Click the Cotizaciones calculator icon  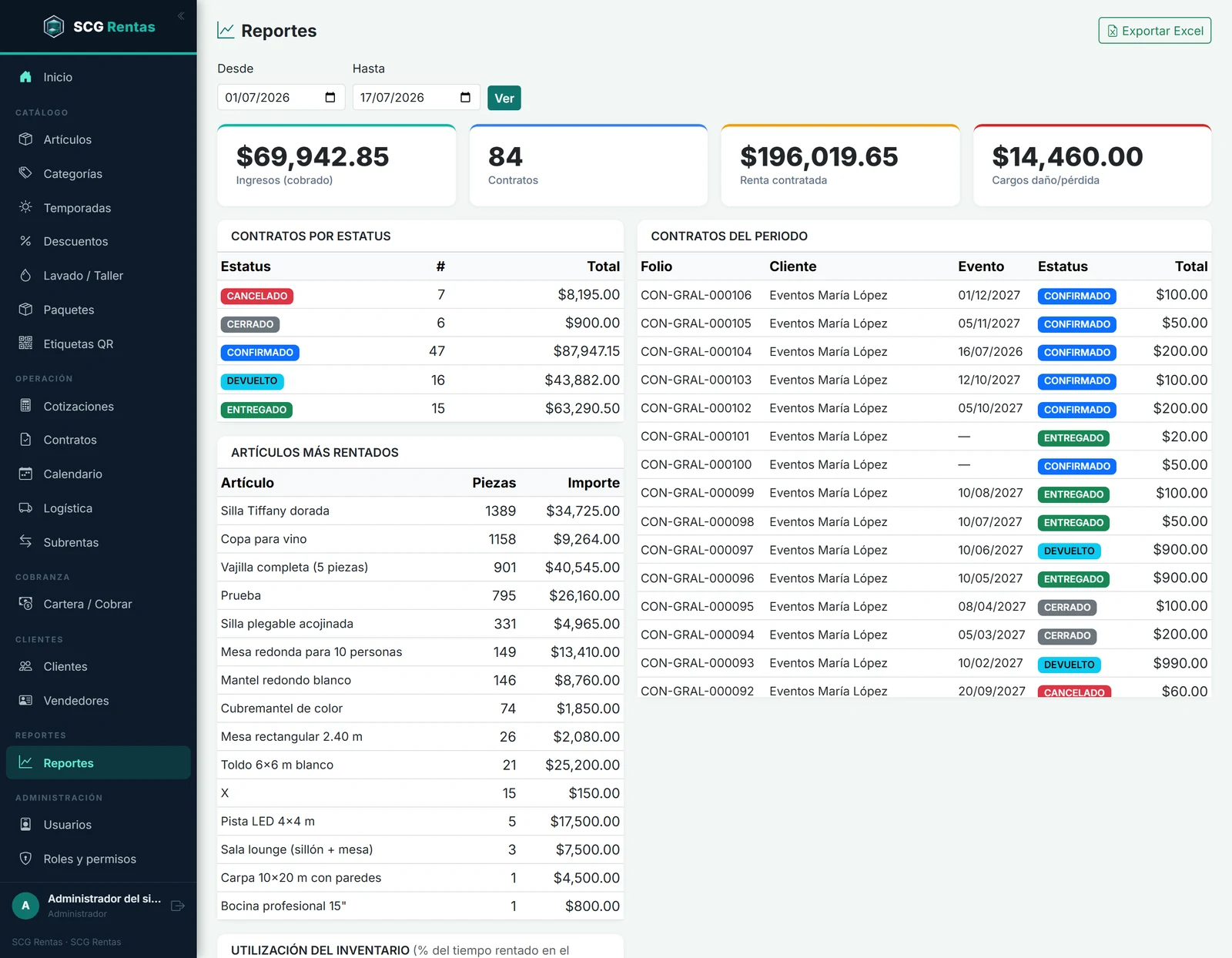coord(25,406)
